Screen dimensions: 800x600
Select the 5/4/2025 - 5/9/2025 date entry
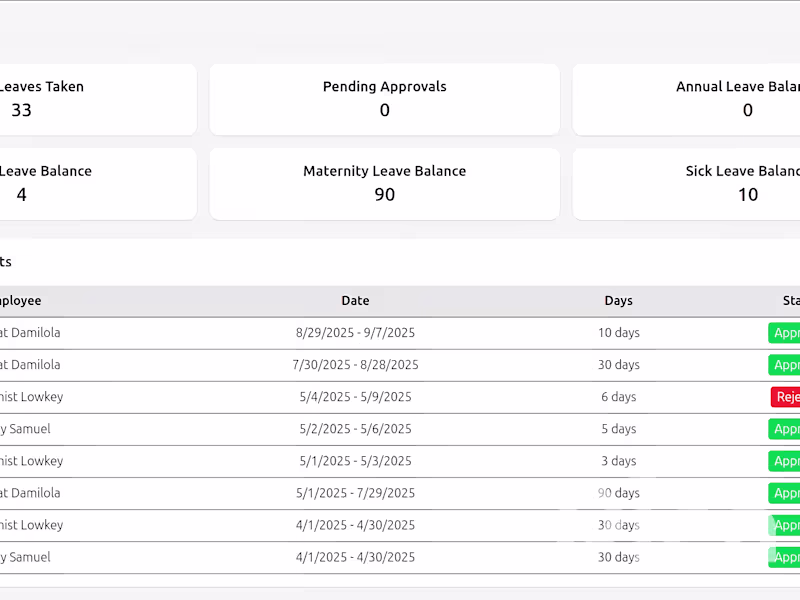(355, 397)
